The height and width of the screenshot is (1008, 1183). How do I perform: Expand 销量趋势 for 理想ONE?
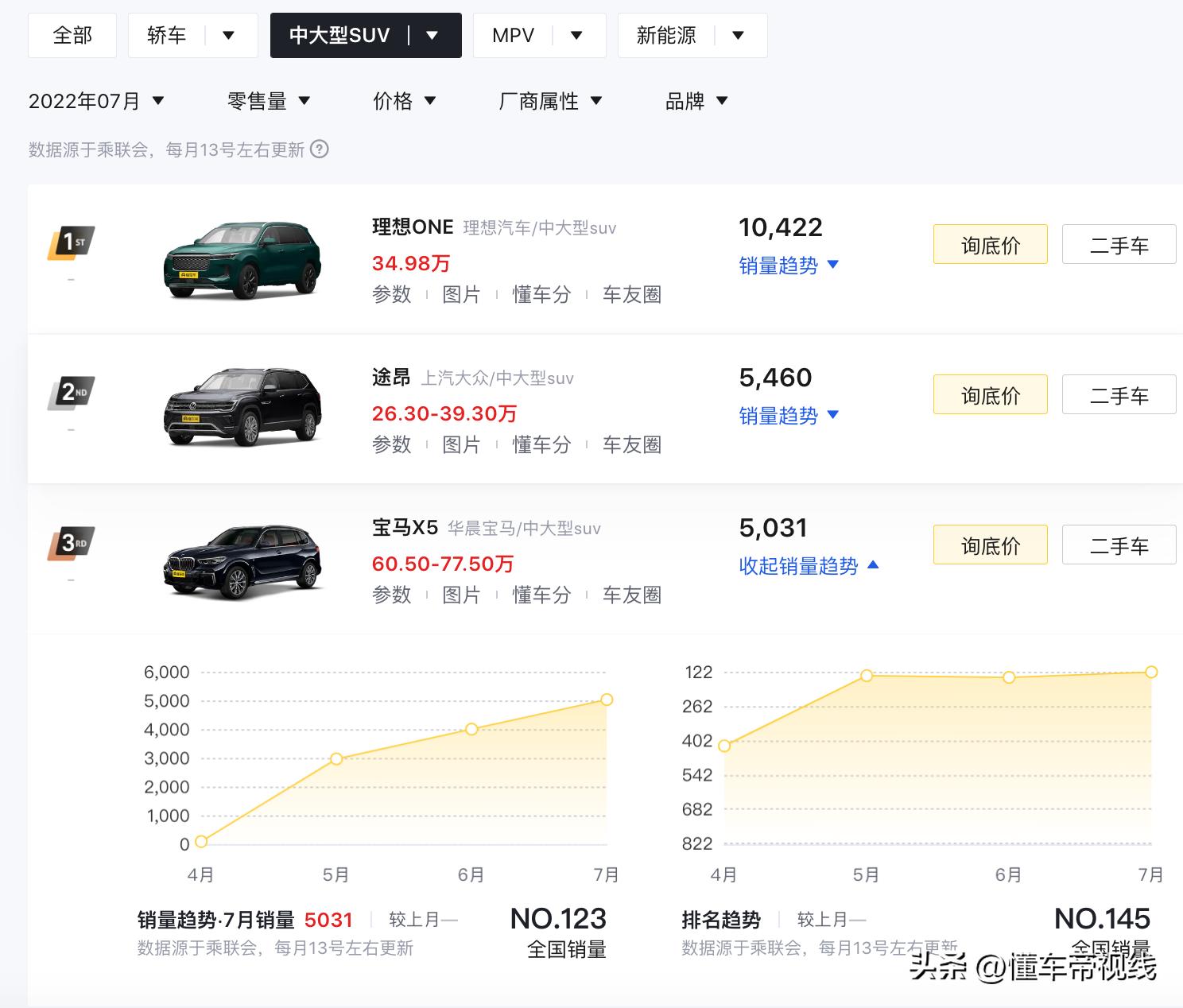click(789, 265)
